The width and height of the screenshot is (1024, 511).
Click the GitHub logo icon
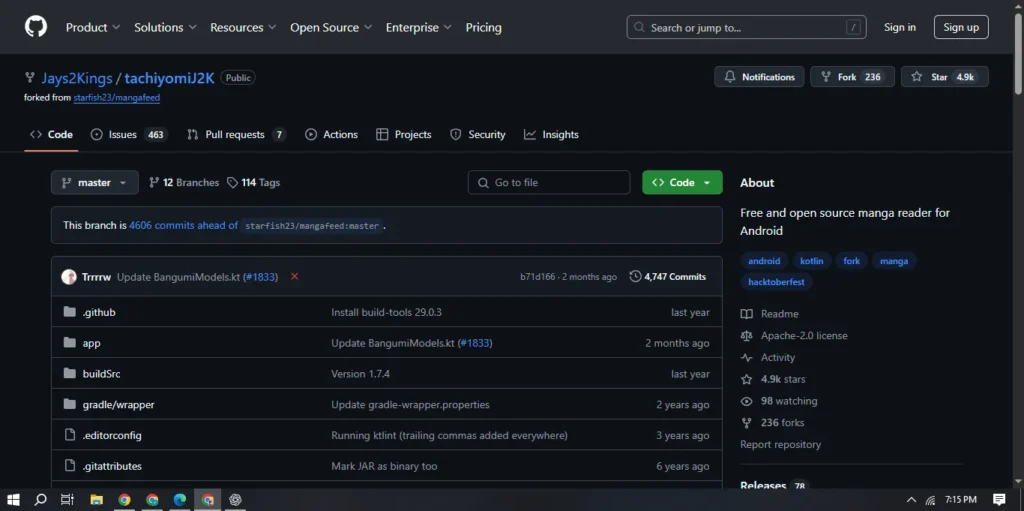click(35, 27)
